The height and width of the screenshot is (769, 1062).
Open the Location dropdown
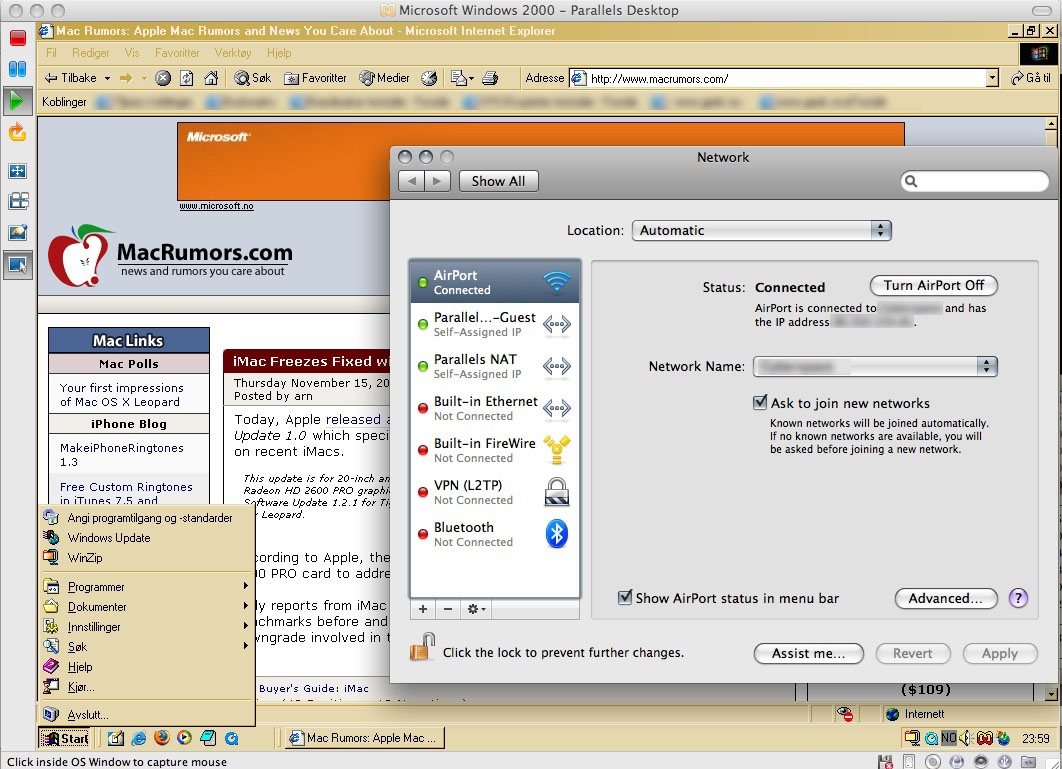pyautogui.click(x=761, y=230)
